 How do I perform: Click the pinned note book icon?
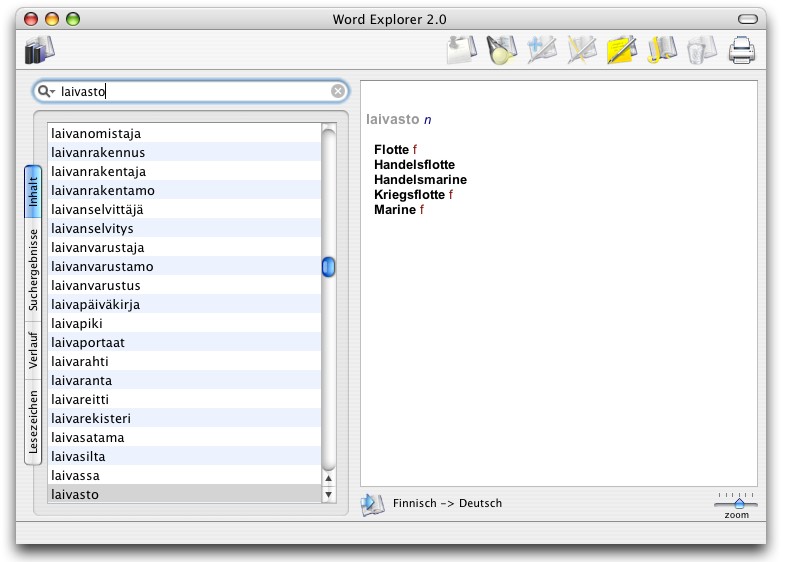pyautogui.click(x=462, y=50)
